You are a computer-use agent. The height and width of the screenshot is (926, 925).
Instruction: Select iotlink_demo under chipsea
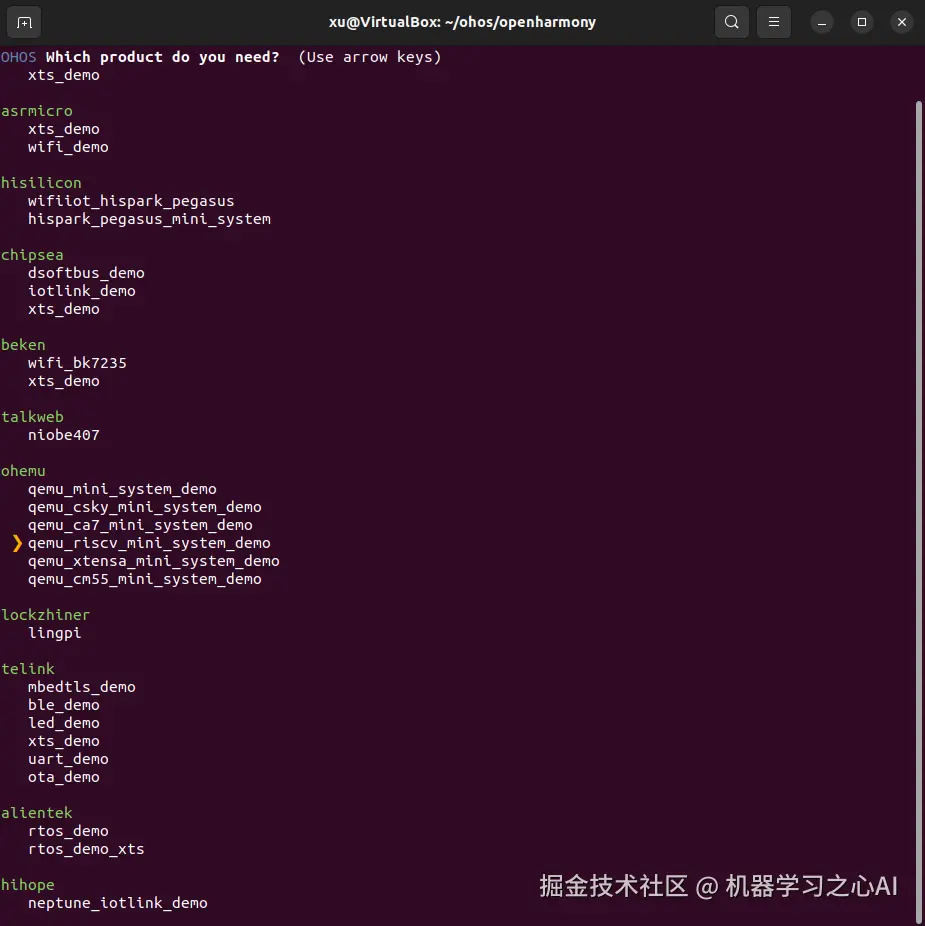(82, 291)
